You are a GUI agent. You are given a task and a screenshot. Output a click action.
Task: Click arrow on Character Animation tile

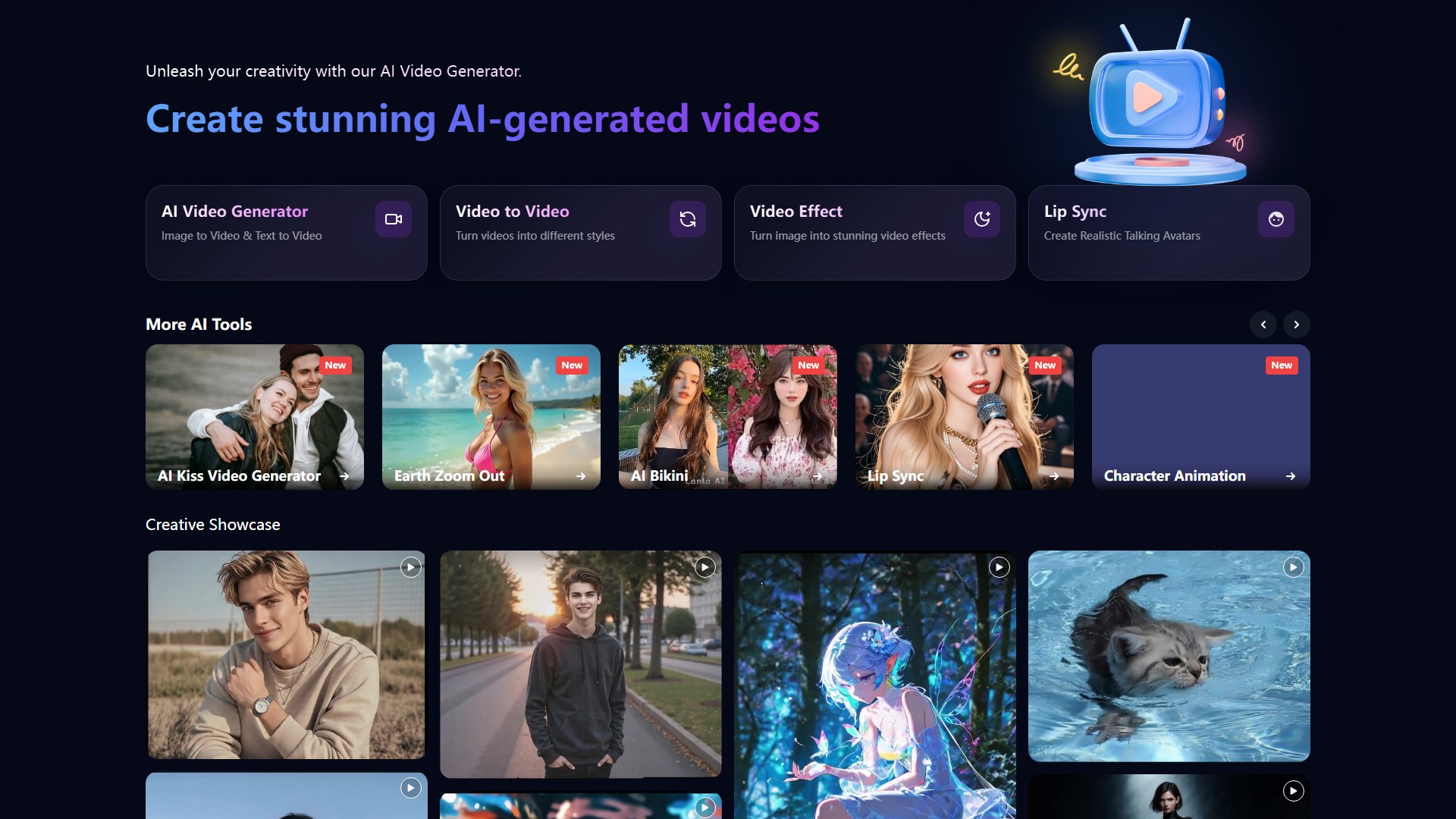pos(1290,476)
